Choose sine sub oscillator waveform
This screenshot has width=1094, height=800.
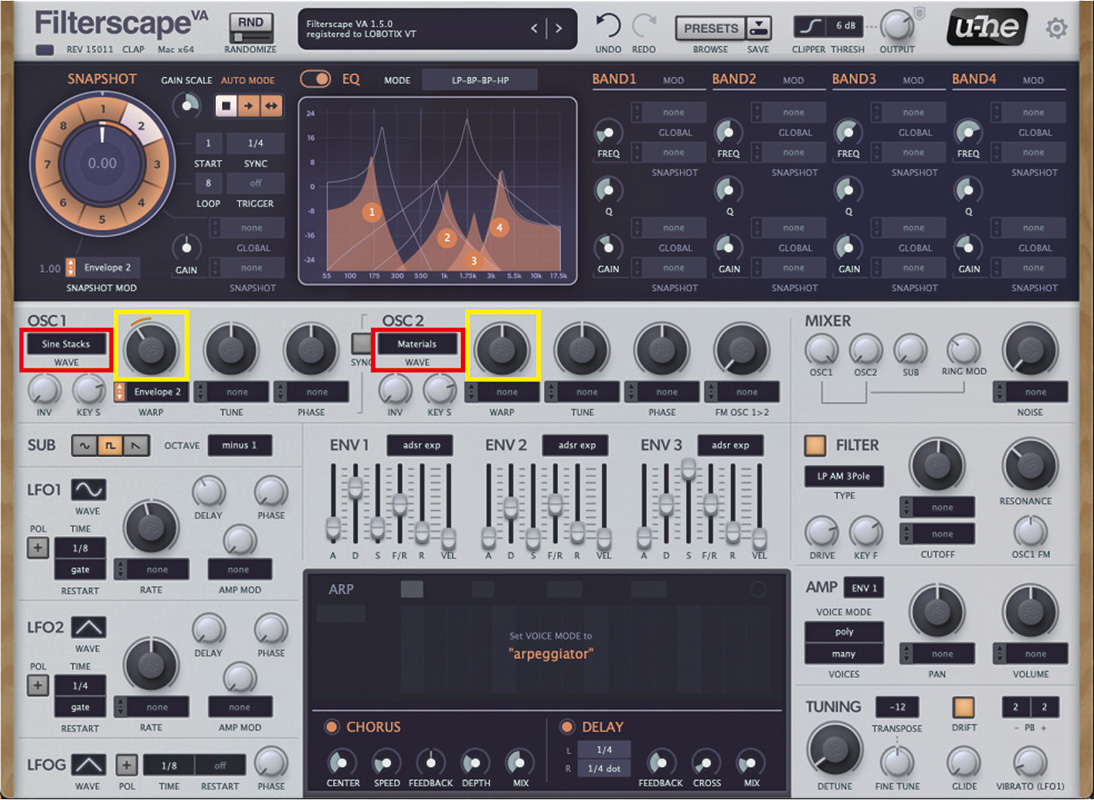(85, 445)
